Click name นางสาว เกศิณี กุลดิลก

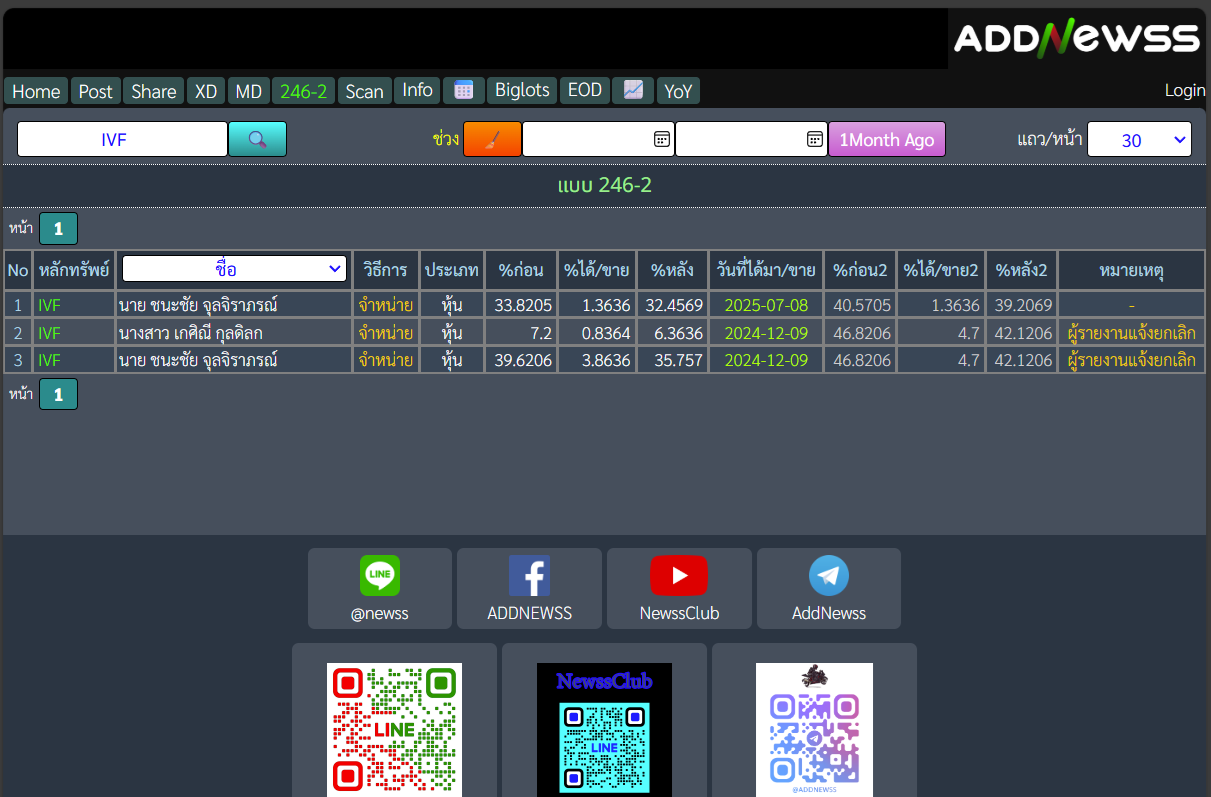(x=190, y=332)
